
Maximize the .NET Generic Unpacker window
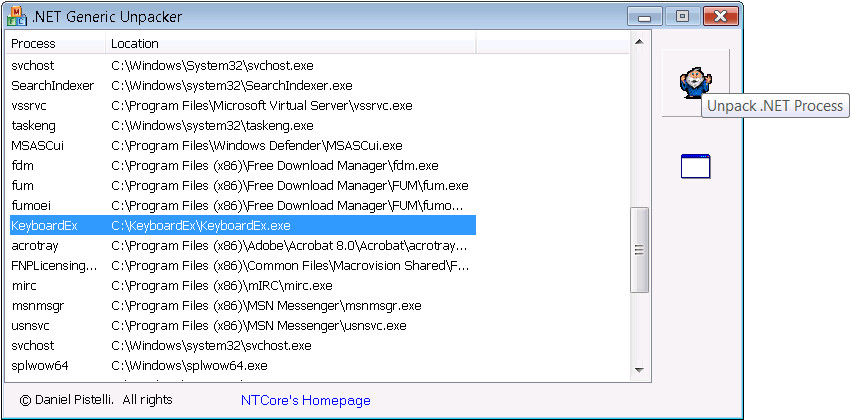coord(683,16)
